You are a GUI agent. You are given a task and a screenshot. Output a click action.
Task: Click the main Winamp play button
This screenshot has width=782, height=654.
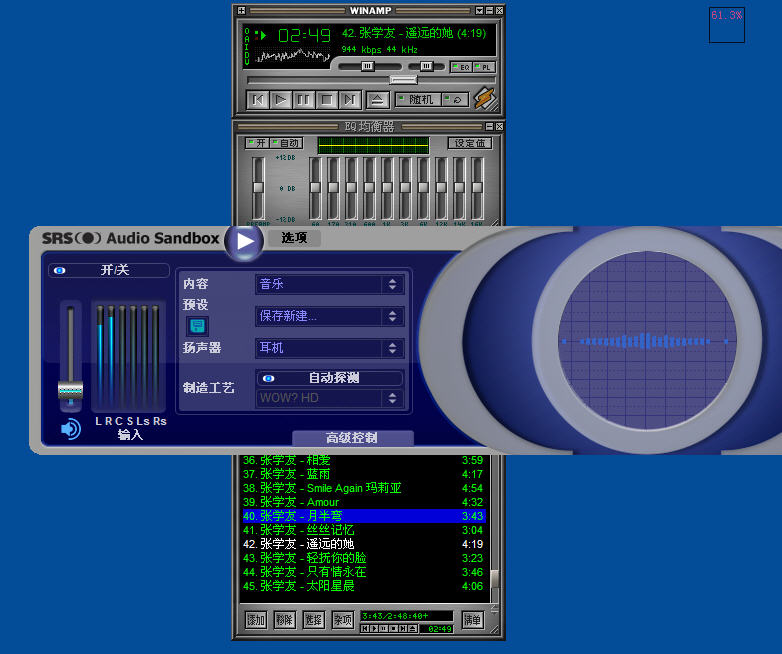pos(281,100)
